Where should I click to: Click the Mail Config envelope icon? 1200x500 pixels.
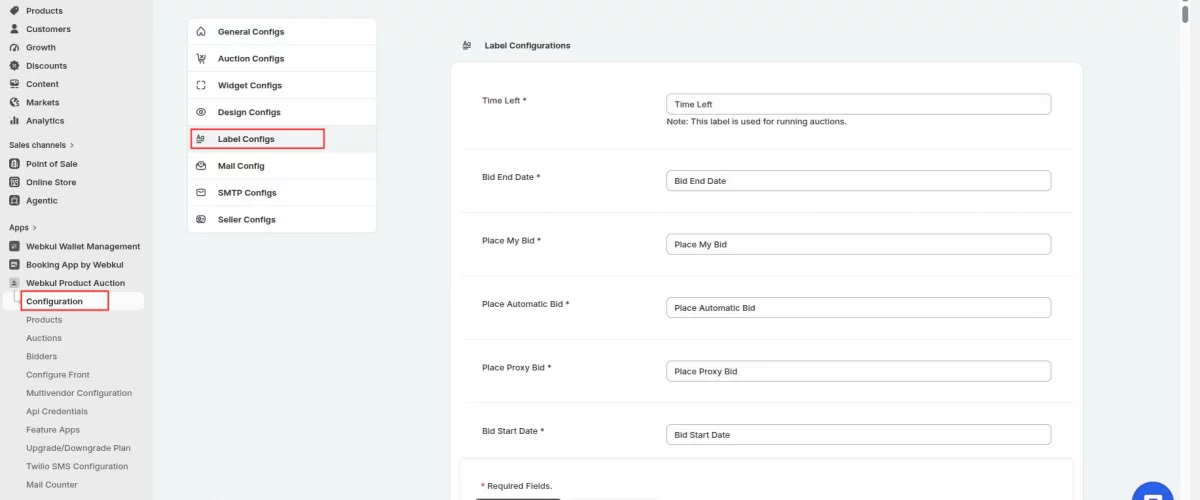[201, 166]
